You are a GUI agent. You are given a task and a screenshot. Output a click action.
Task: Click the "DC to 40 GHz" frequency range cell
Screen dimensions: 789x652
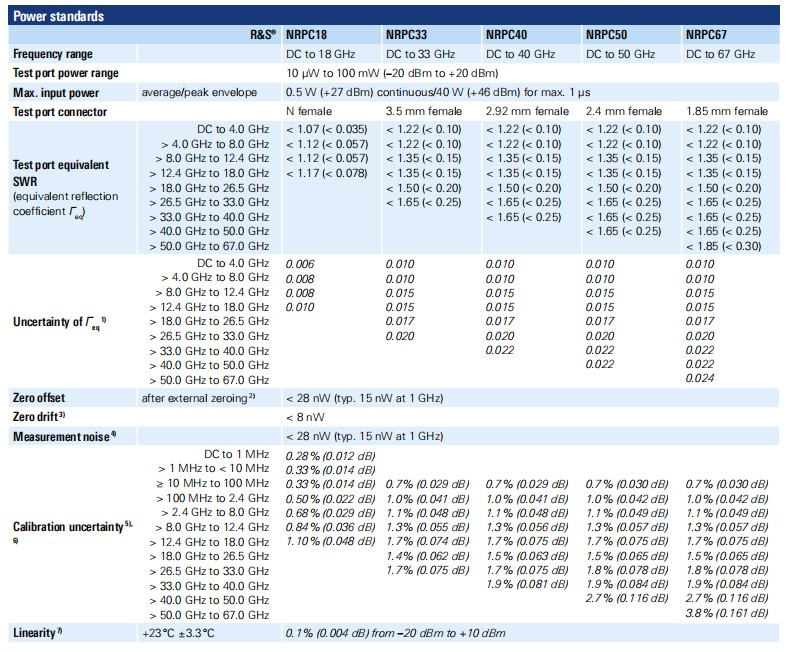tap(520, 54)
